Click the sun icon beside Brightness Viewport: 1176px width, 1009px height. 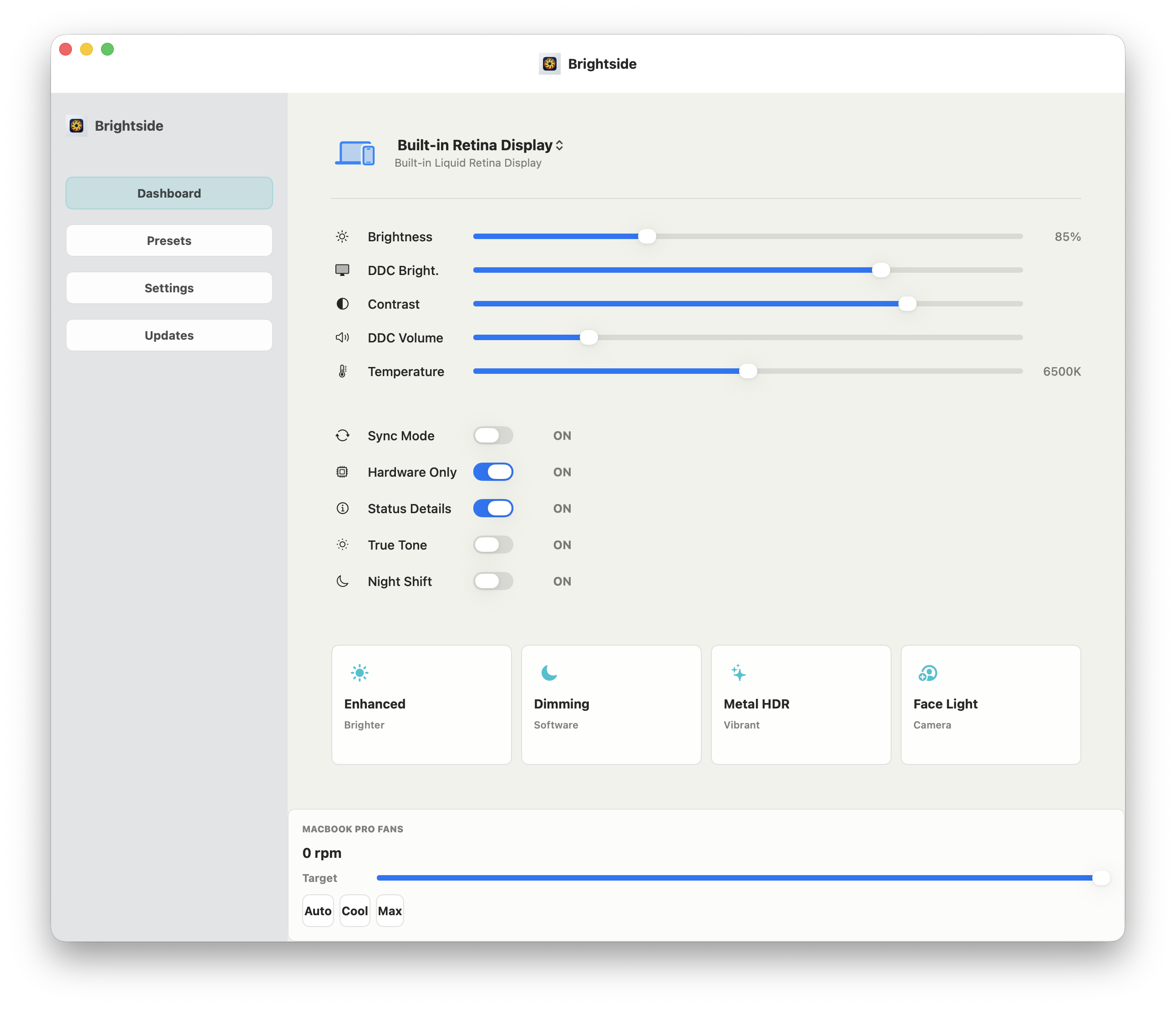click(x=342, y=236)
